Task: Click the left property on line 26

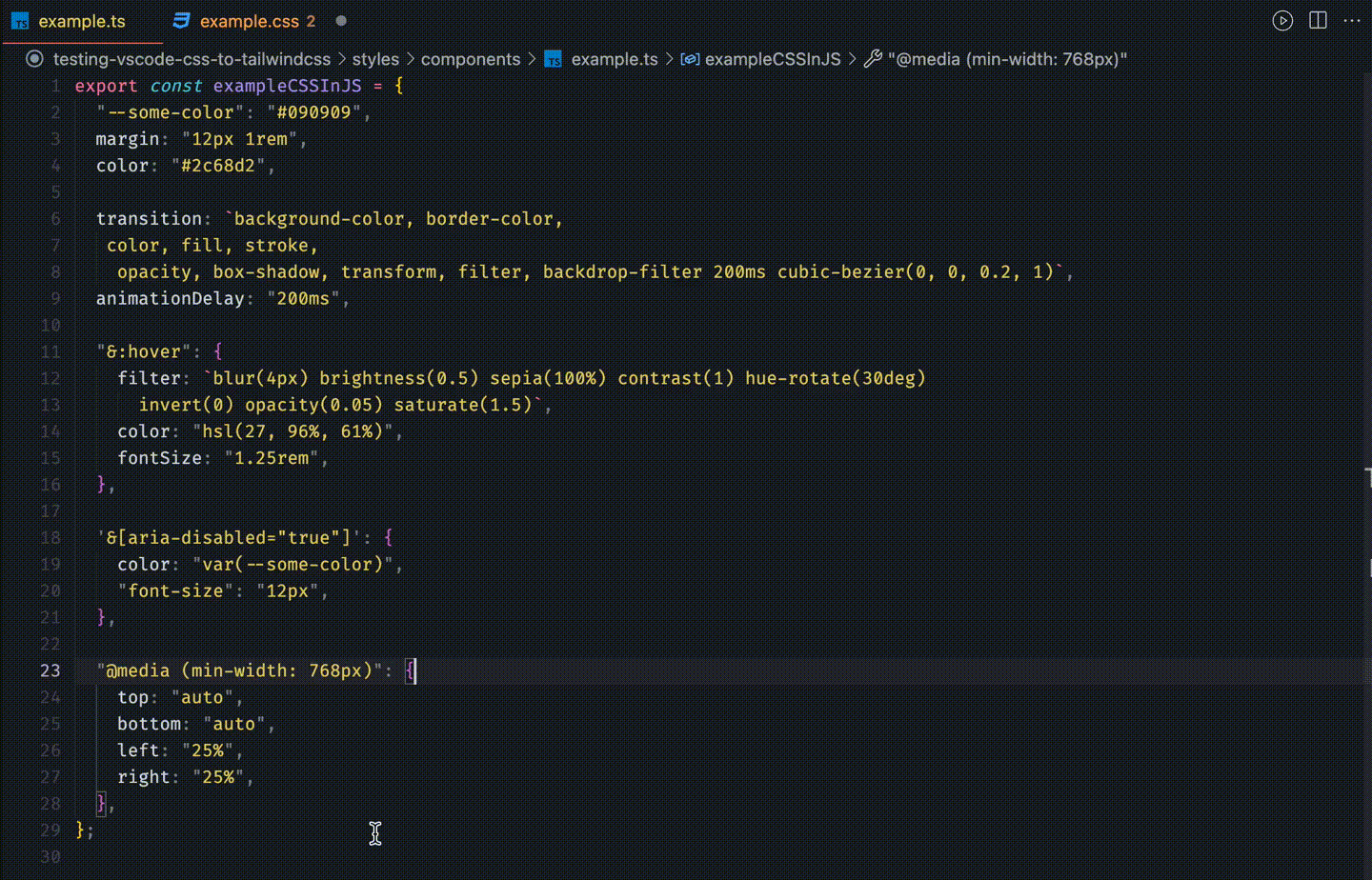Action: point(138,750)
